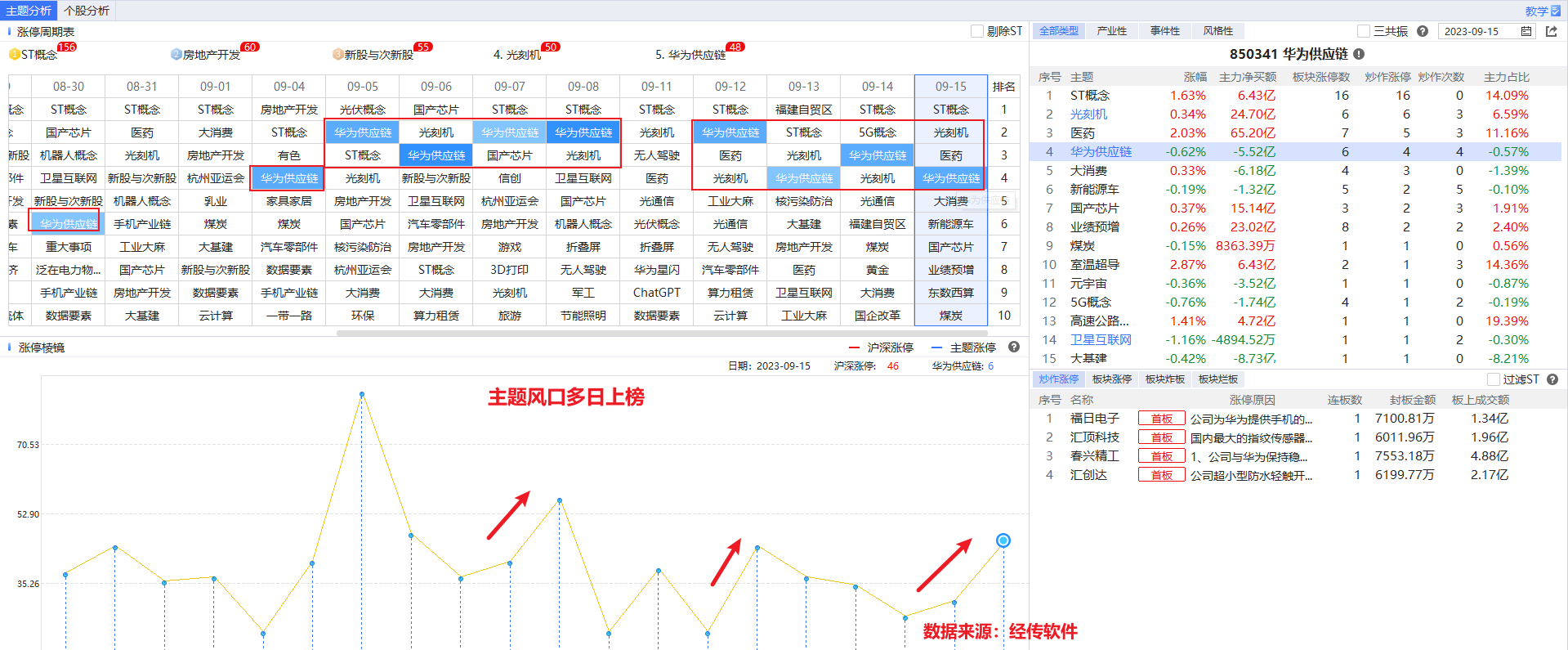Select 华为供应链 cell in 08-30 column
This screenshot has height=650, width=1568.
tap(69, 224)
